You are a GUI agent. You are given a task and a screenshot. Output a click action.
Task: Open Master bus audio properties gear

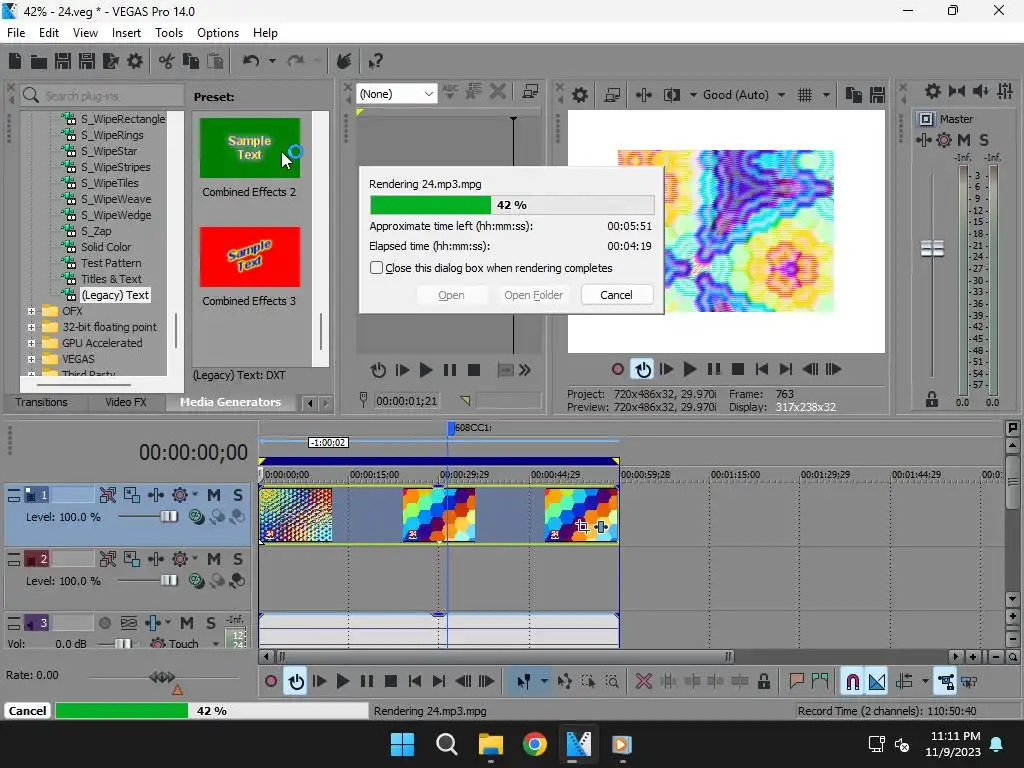click(x=933, y=91)
